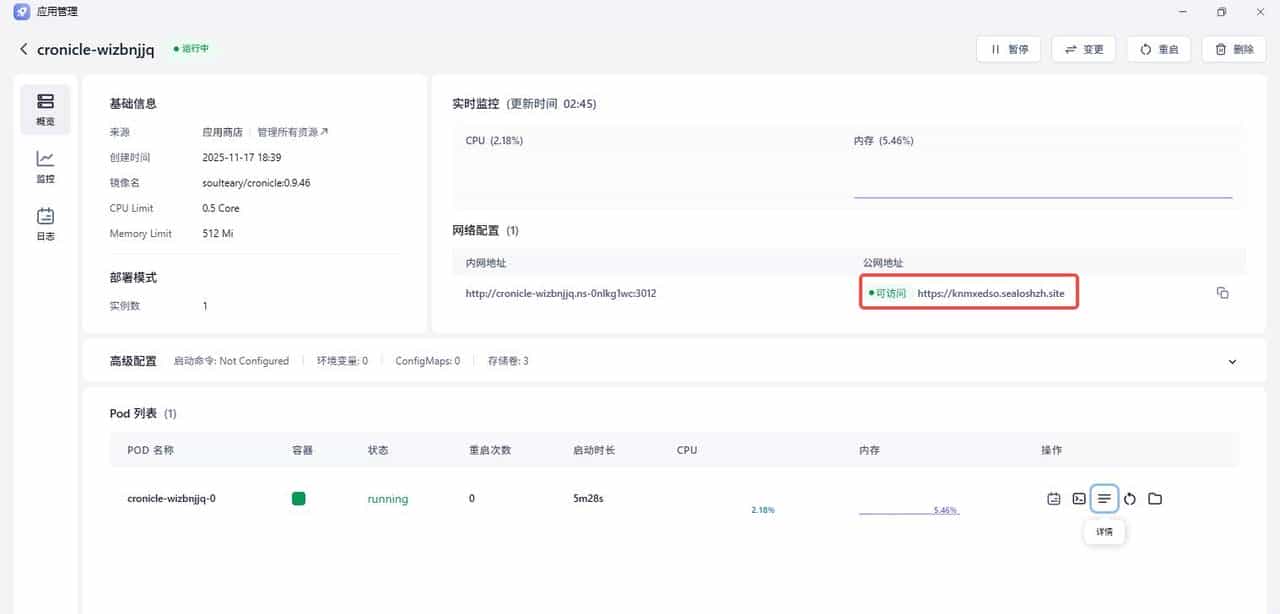Pause the app with the 暂停 button
Screen dimensions: 1280x614
point(1008,48)
